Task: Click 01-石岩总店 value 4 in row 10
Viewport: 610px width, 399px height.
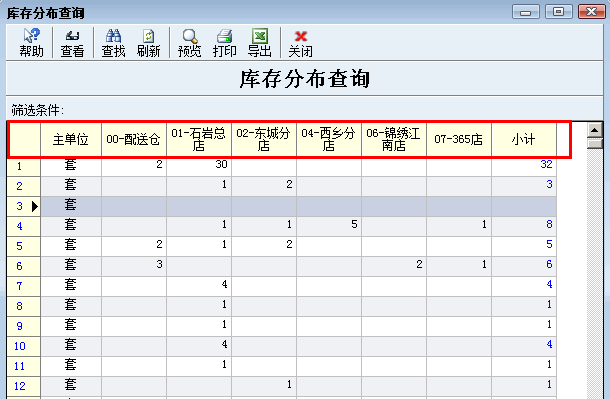Action: click(224, 344)
